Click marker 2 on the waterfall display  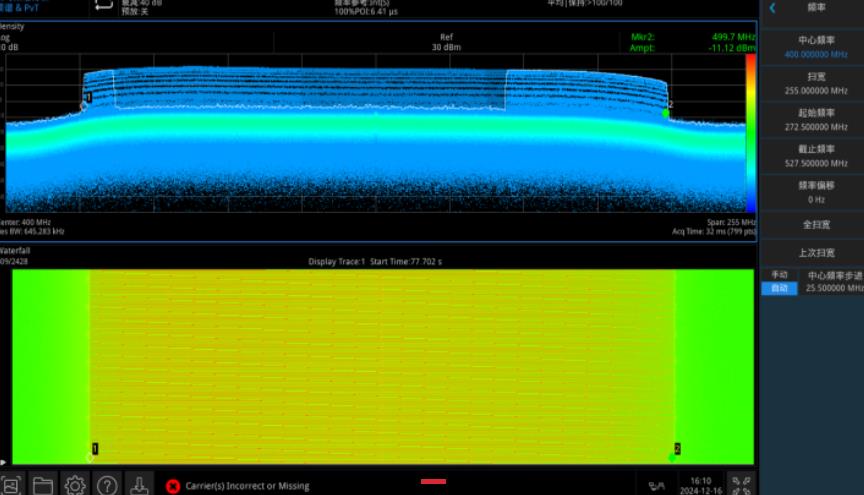click(677, 450)
